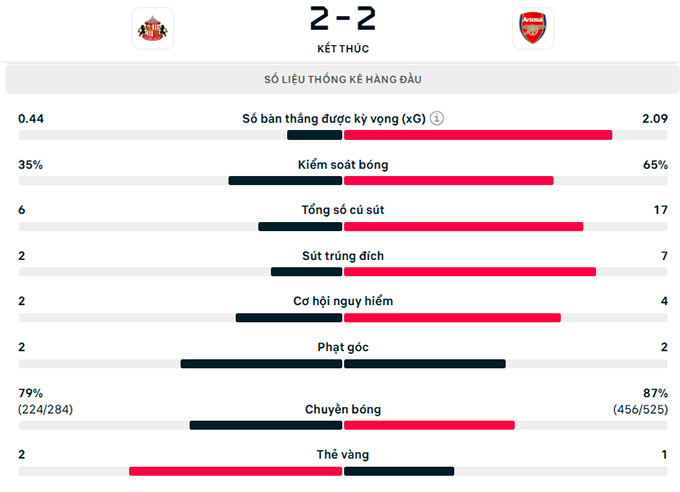Screen dimensions: 680x492
Task: Click the Arsenal team crest
Action: [532, 29]
